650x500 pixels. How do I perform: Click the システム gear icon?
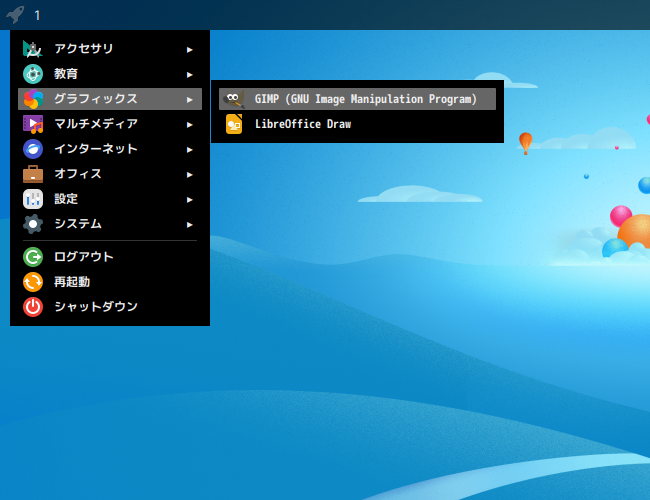tap(33, 224)
